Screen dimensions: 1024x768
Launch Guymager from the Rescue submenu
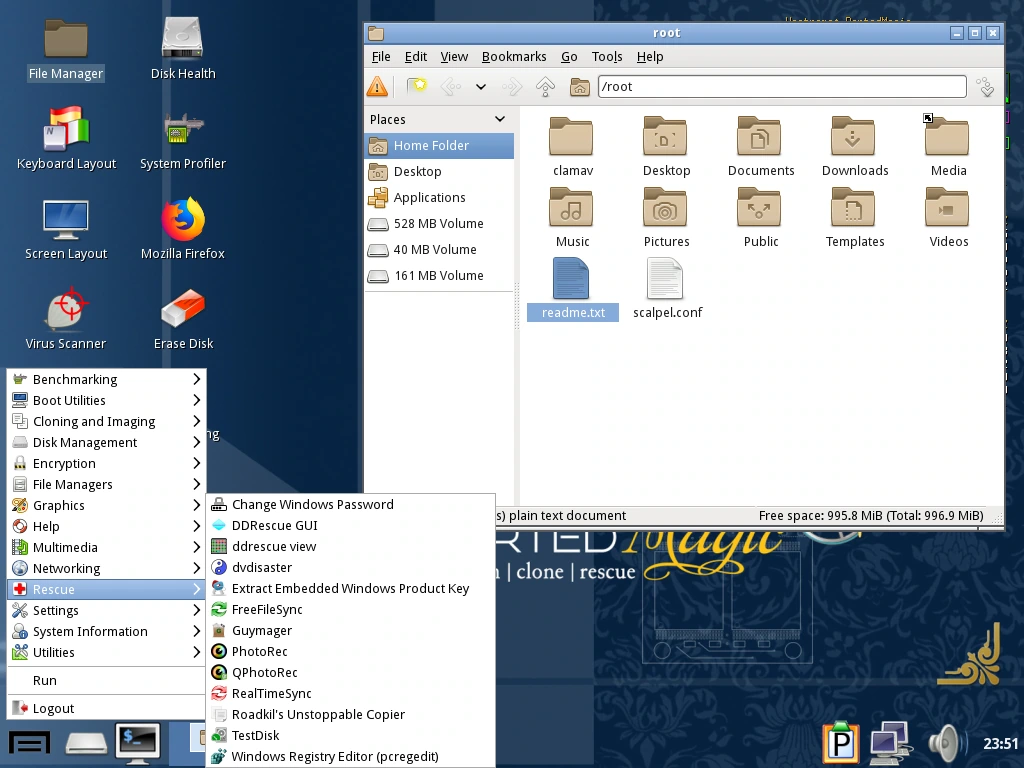click(x=351, y=630)
